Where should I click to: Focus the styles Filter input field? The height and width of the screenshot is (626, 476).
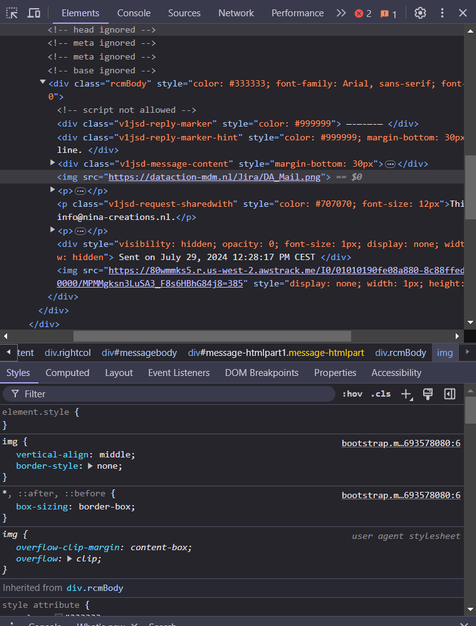point(169,394)
